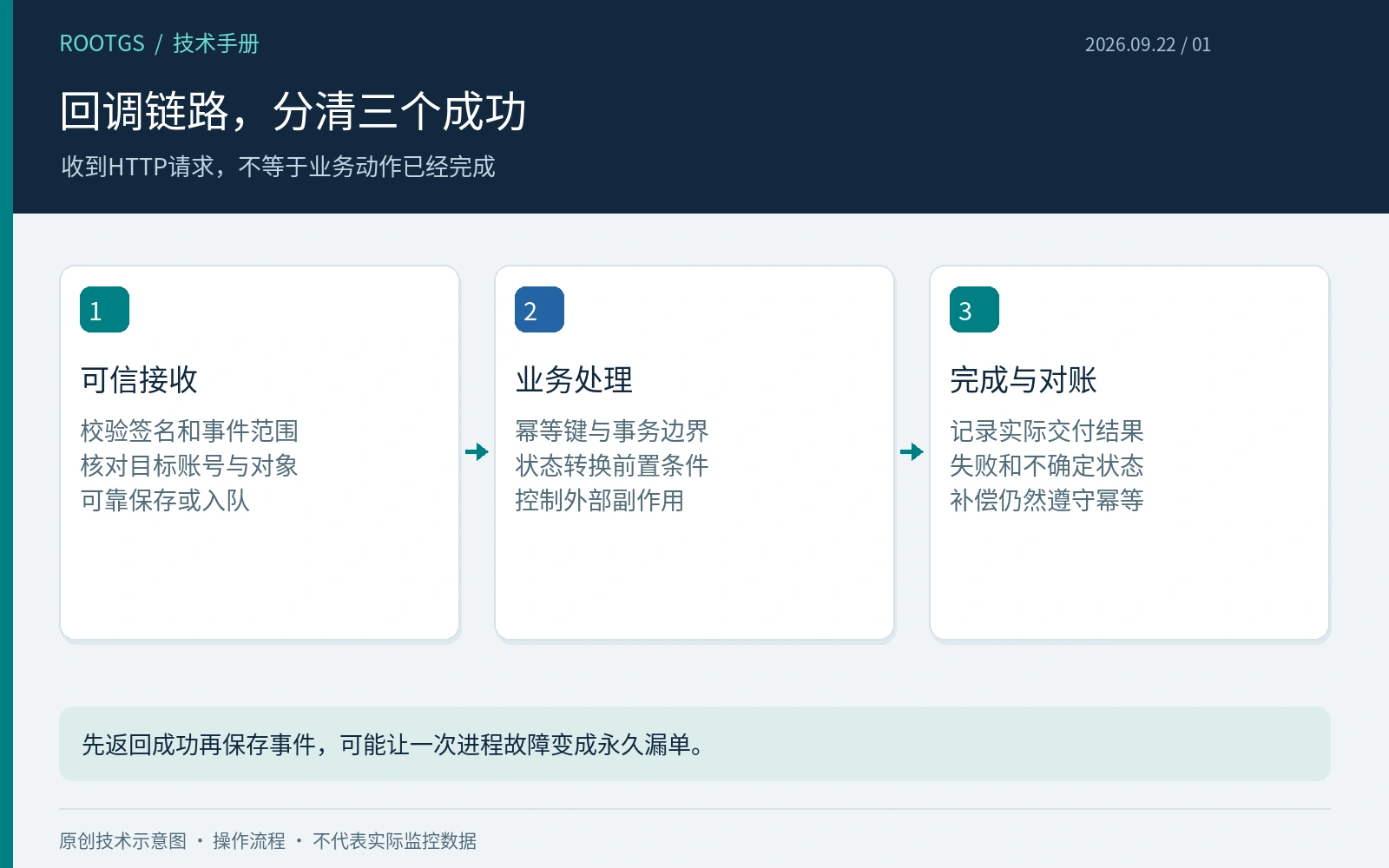This screenshot has width=1389, height=868.
Task: Click the line 幂等键与事务边界
Action: (612, 431)
